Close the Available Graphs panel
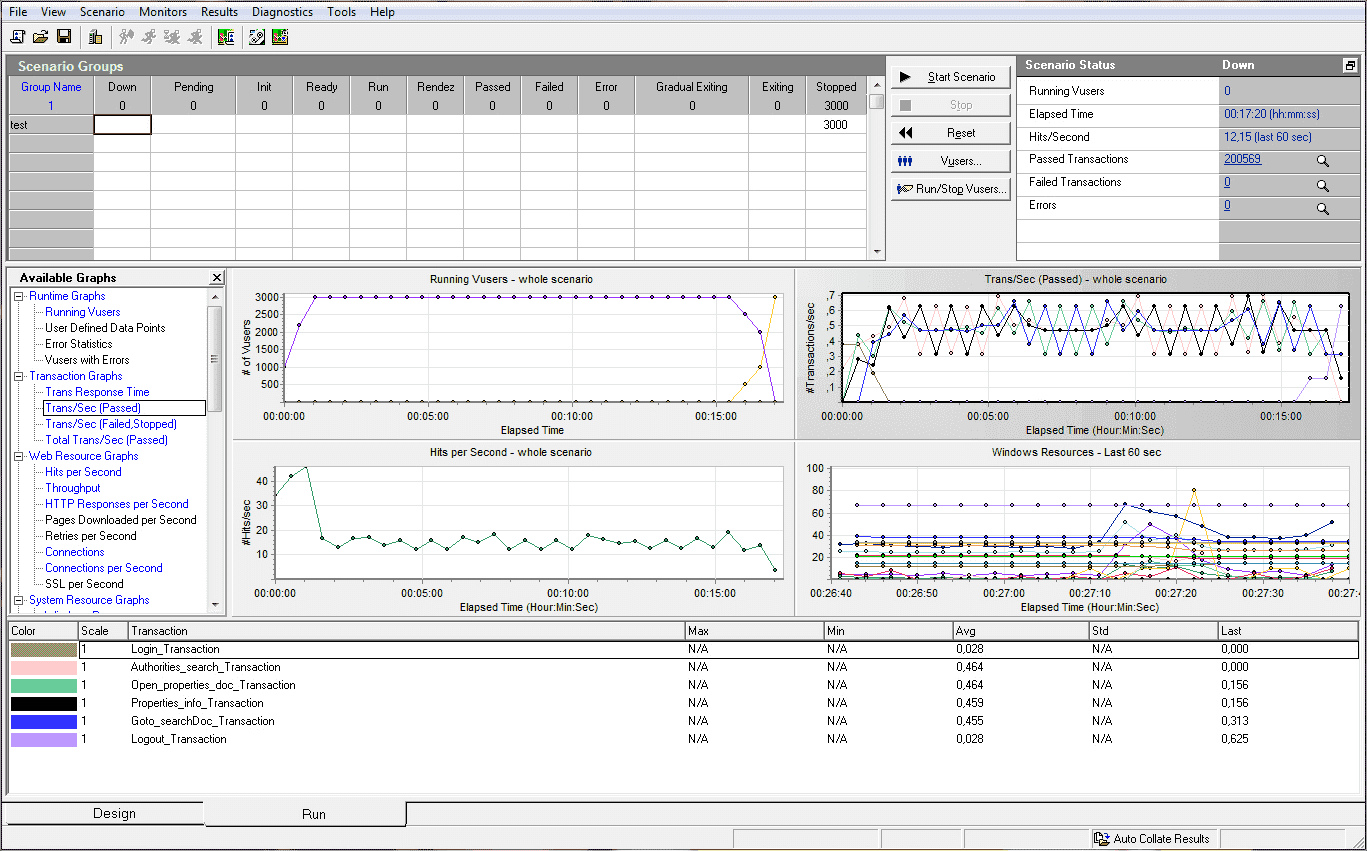Viewport: 1367px width, 851px height. coord(217,278)
